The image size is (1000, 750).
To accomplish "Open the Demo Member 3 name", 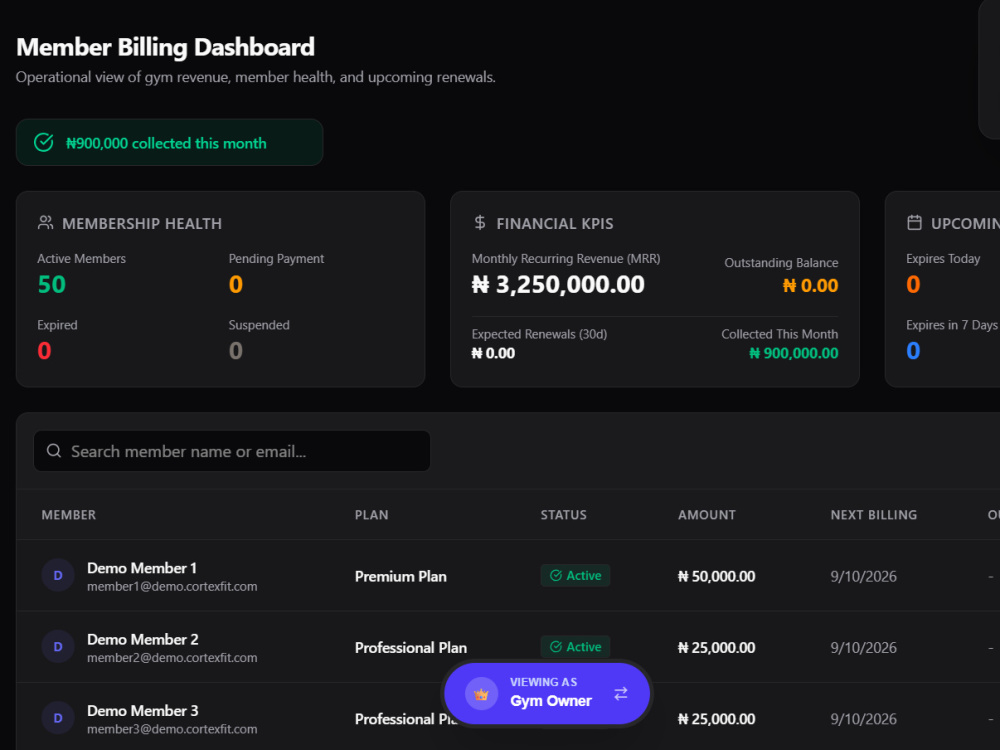I will (x=143, y=710).
